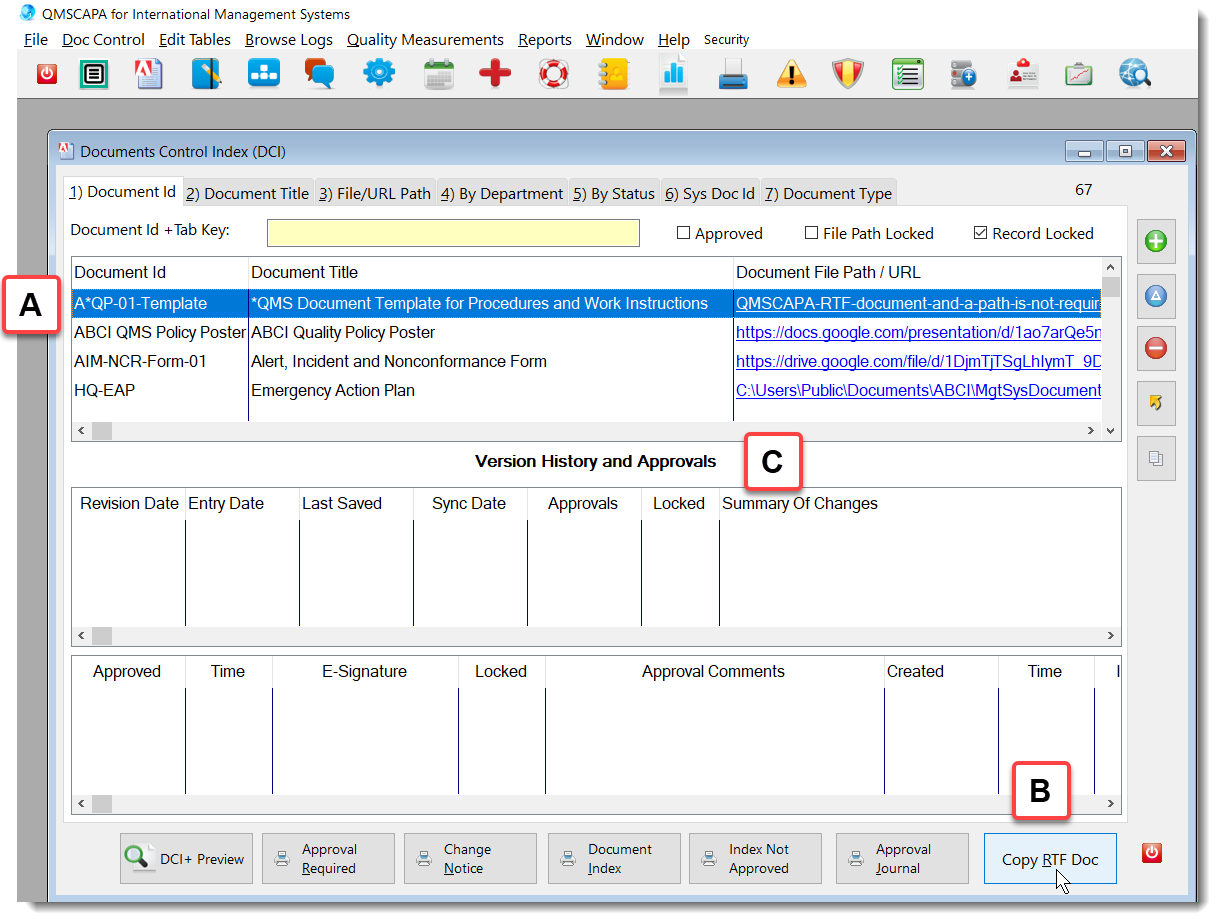Open the bar chart statistics tool

click(673, 73)
